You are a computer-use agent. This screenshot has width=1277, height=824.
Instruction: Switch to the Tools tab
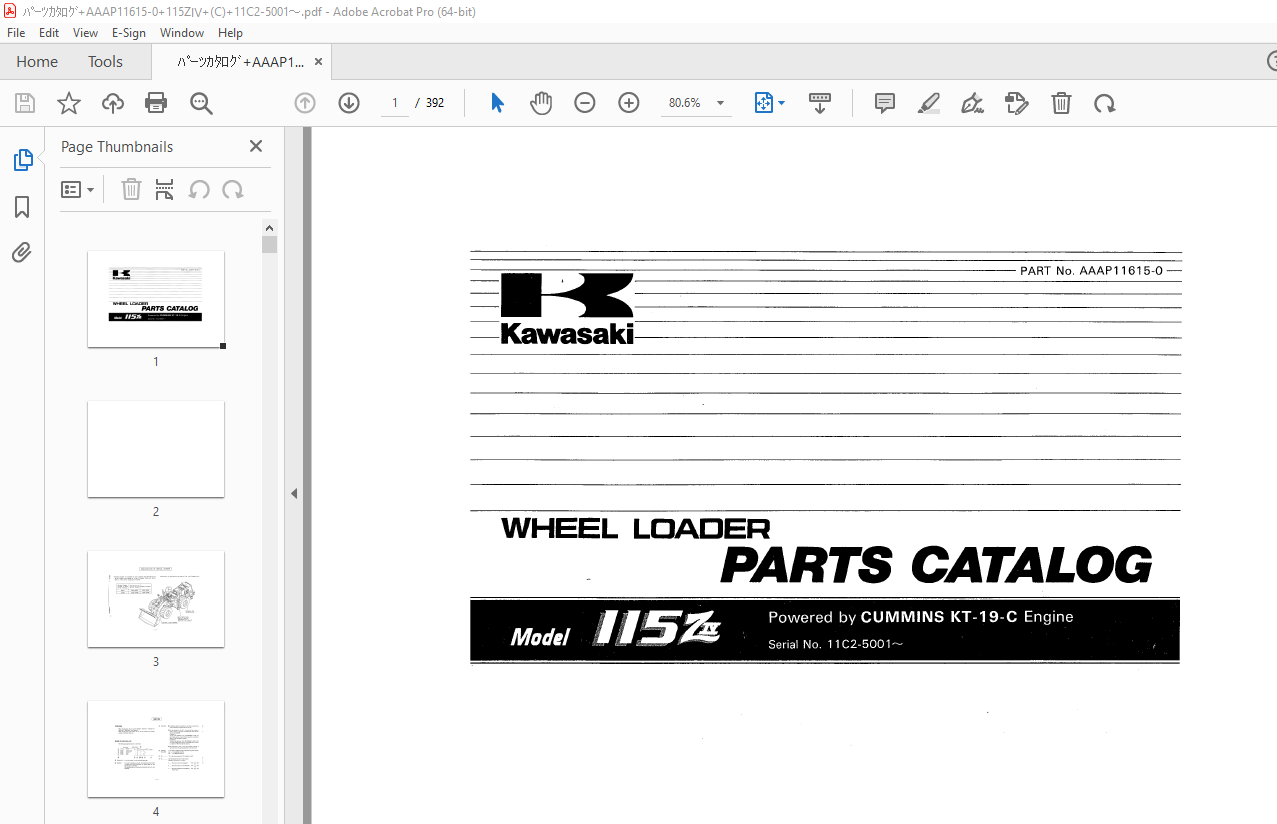coord(105,62)
